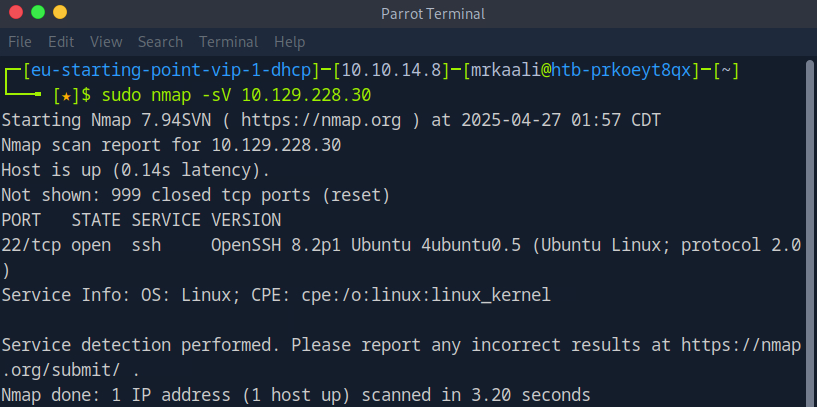Screen dimensions: 817x407
Task: Click the red close window button
Action: [x=15, y=13]
